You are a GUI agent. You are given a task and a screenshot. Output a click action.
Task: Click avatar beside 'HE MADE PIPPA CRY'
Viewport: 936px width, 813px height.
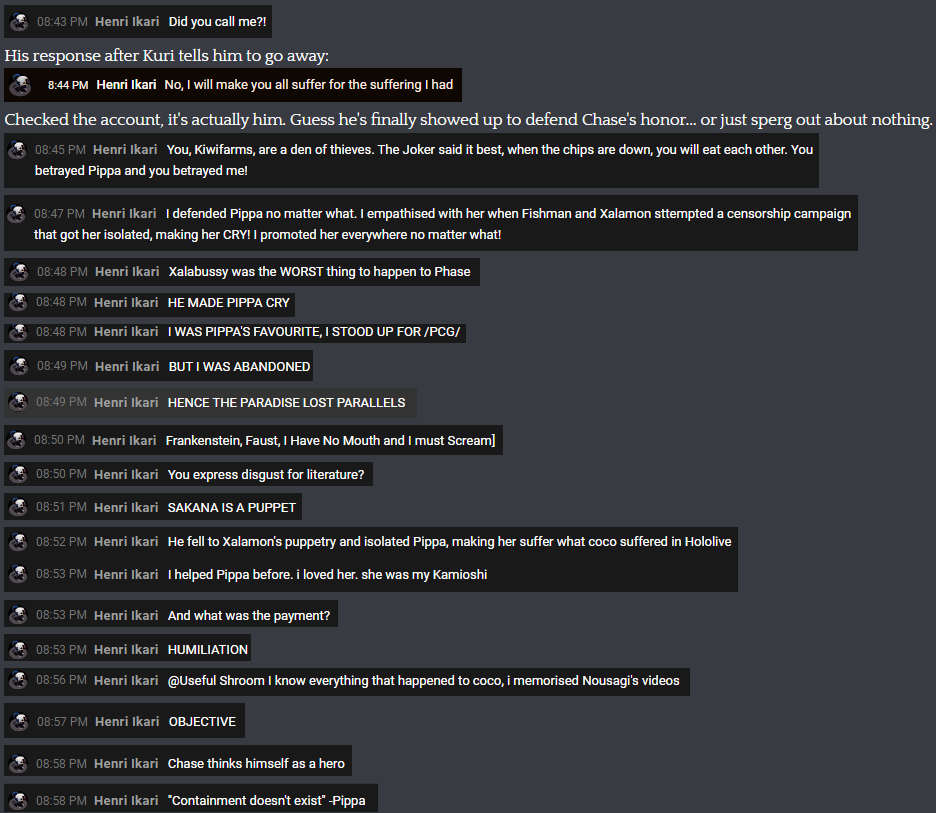(18, 303)
